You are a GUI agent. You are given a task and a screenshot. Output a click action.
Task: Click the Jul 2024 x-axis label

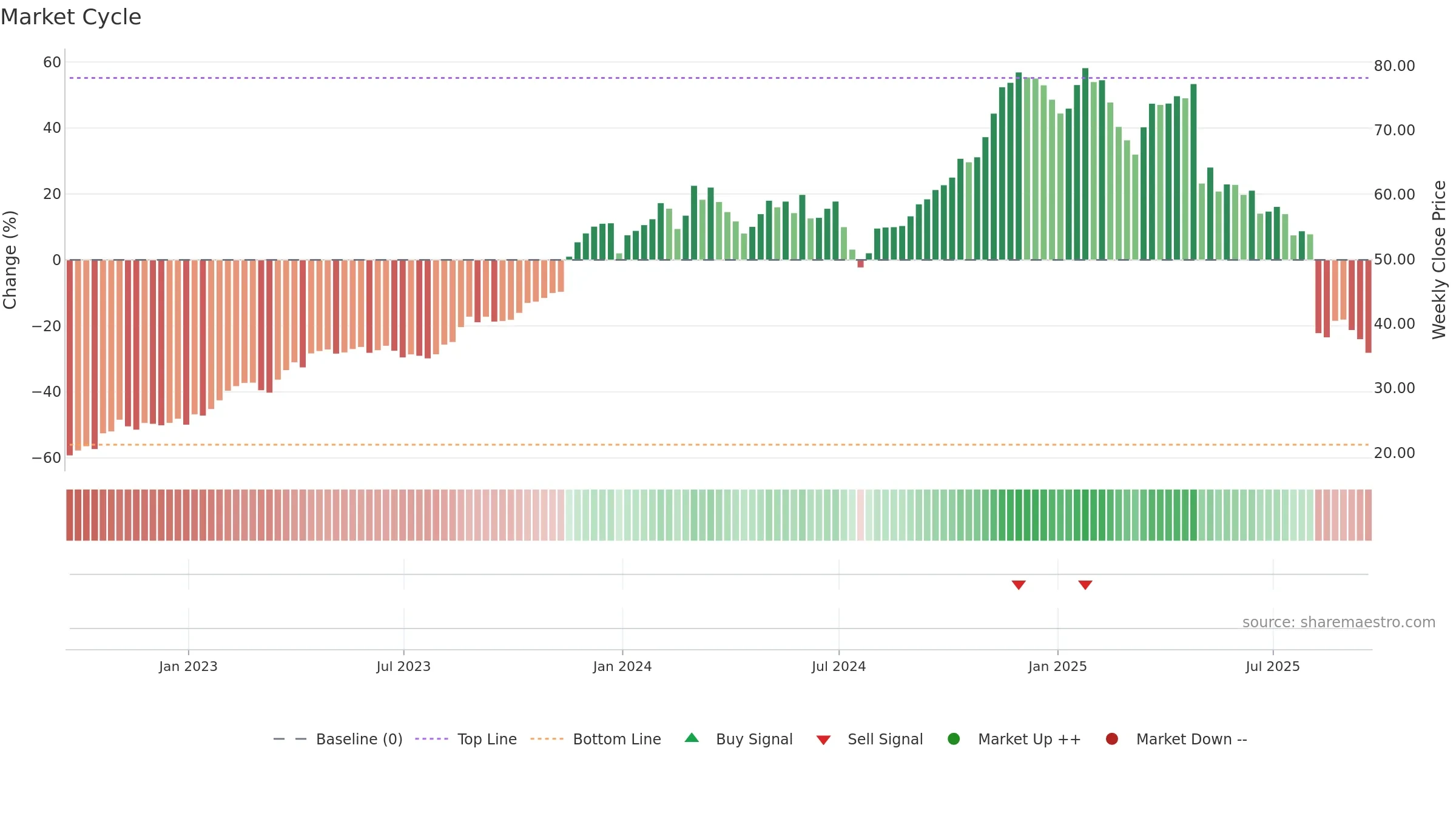coord(839,667)
